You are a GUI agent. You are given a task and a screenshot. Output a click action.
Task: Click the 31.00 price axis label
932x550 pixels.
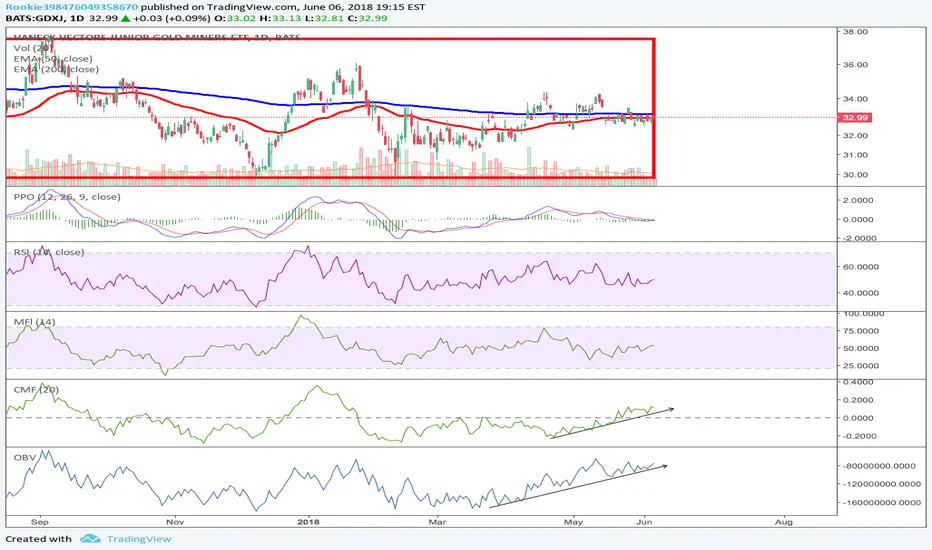point(856,155)
